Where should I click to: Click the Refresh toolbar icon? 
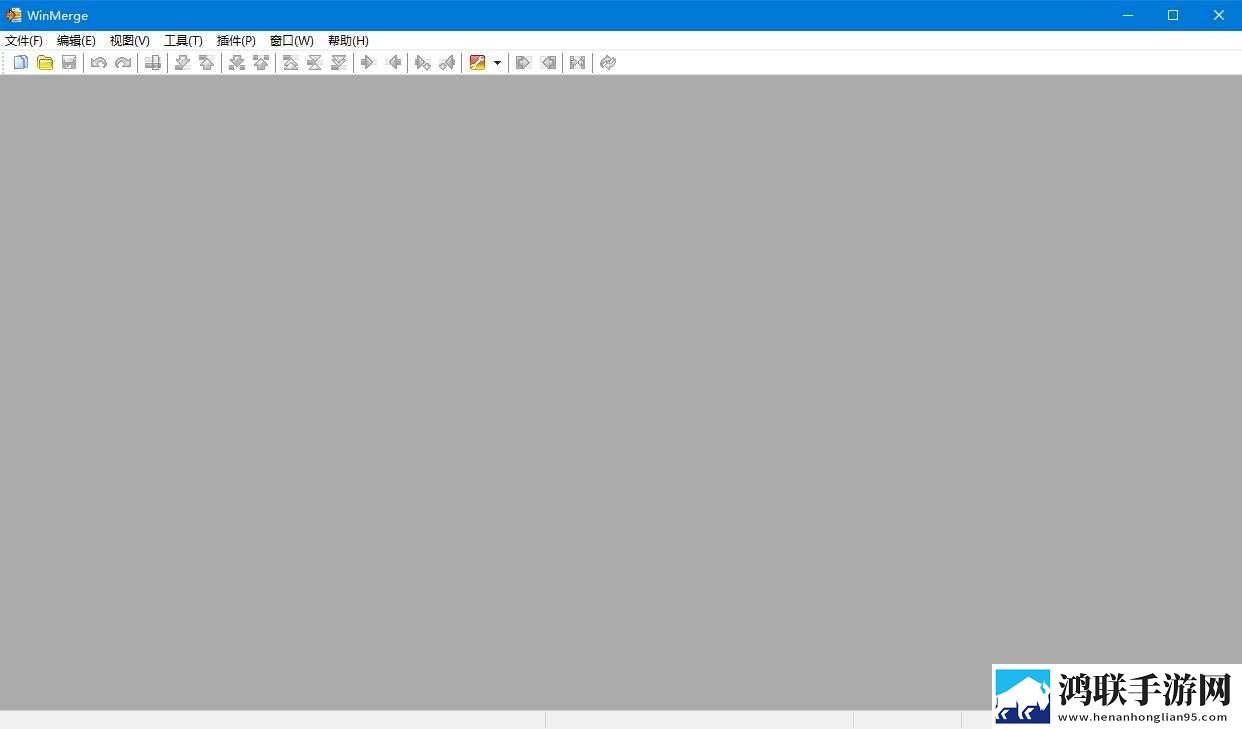[607, 63]
